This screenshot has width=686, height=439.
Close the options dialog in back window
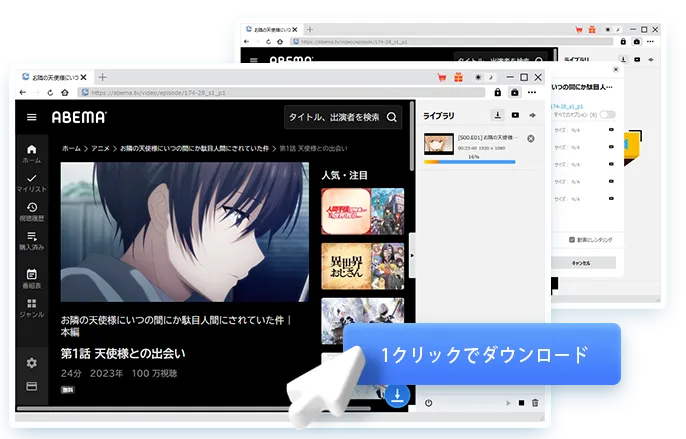coord(616,69)
